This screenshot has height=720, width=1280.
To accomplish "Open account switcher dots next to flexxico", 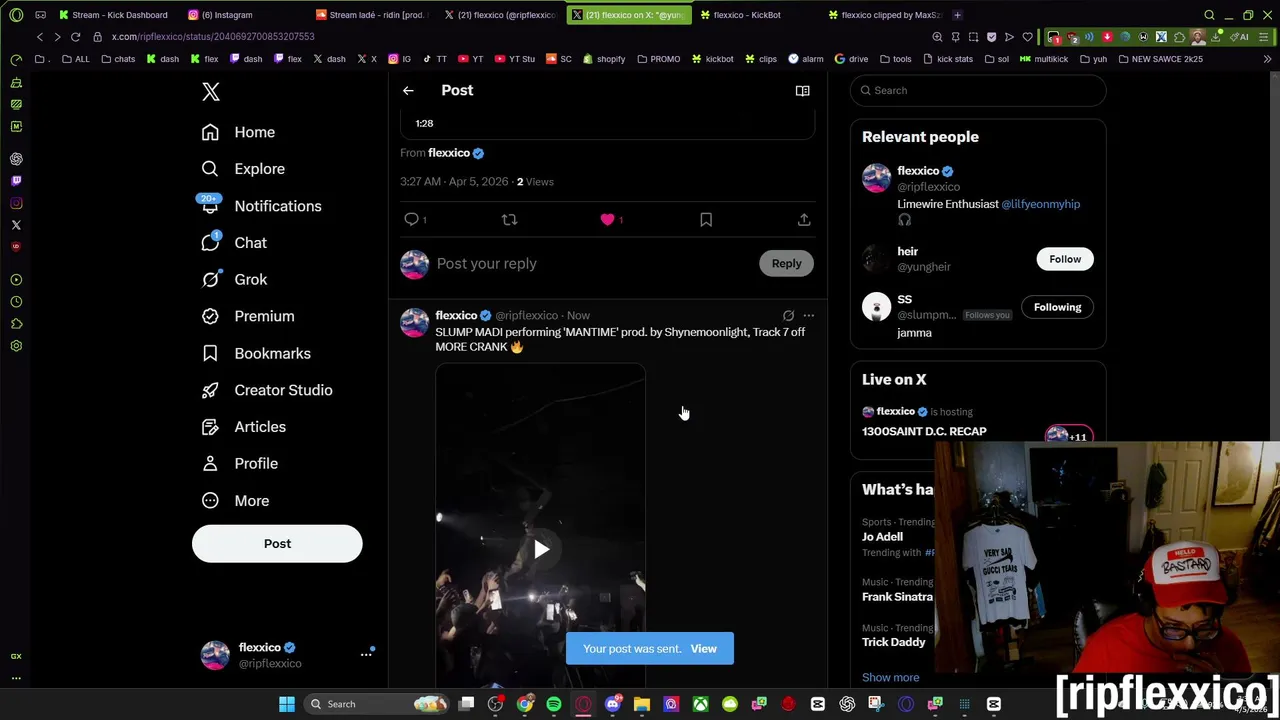I will tap(366, 654).
